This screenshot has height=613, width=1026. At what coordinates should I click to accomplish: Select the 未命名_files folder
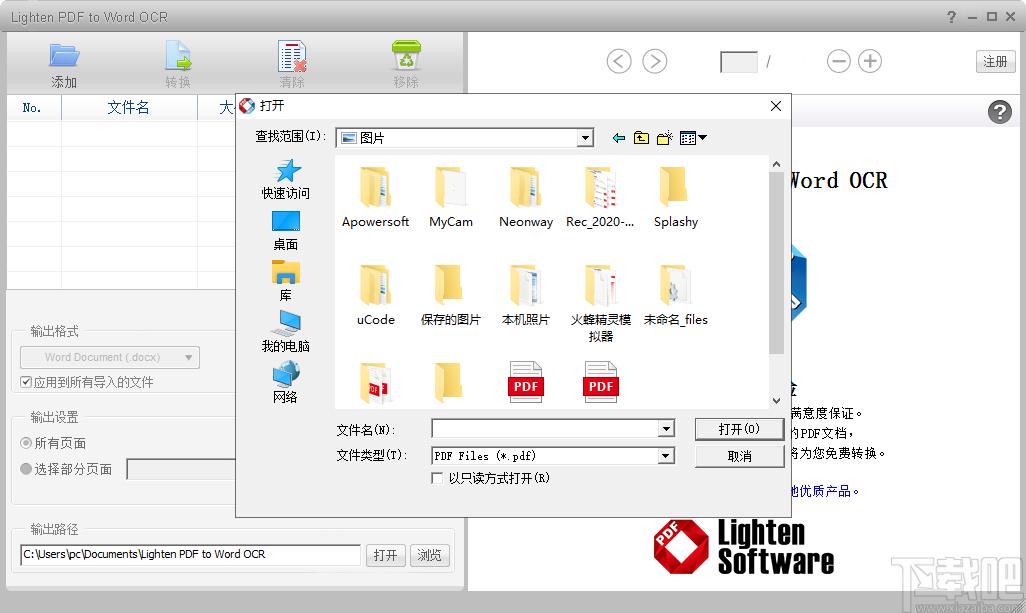pos(676,294)
